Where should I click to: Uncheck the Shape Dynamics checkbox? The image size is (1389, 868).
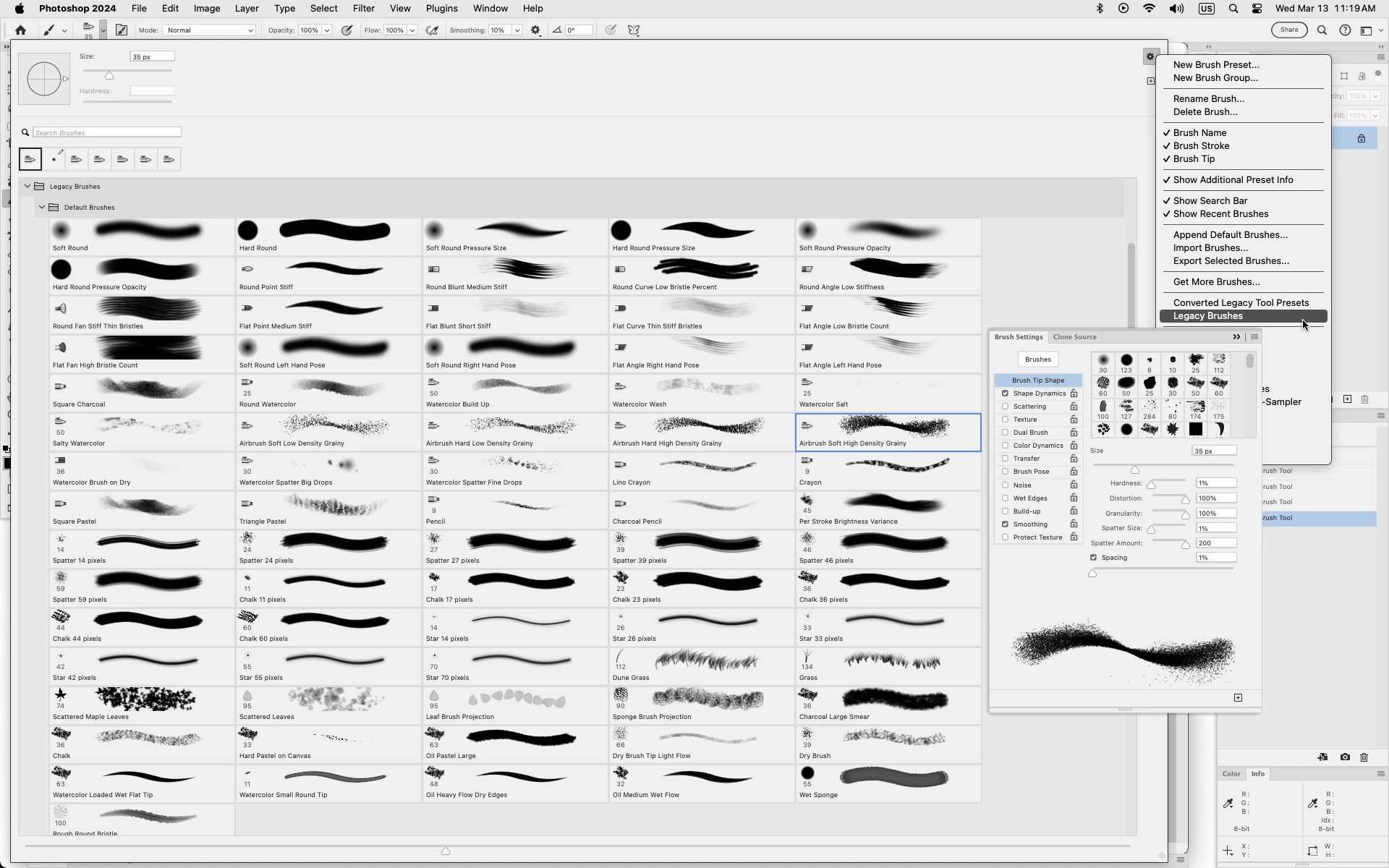tap(1005, 393)
